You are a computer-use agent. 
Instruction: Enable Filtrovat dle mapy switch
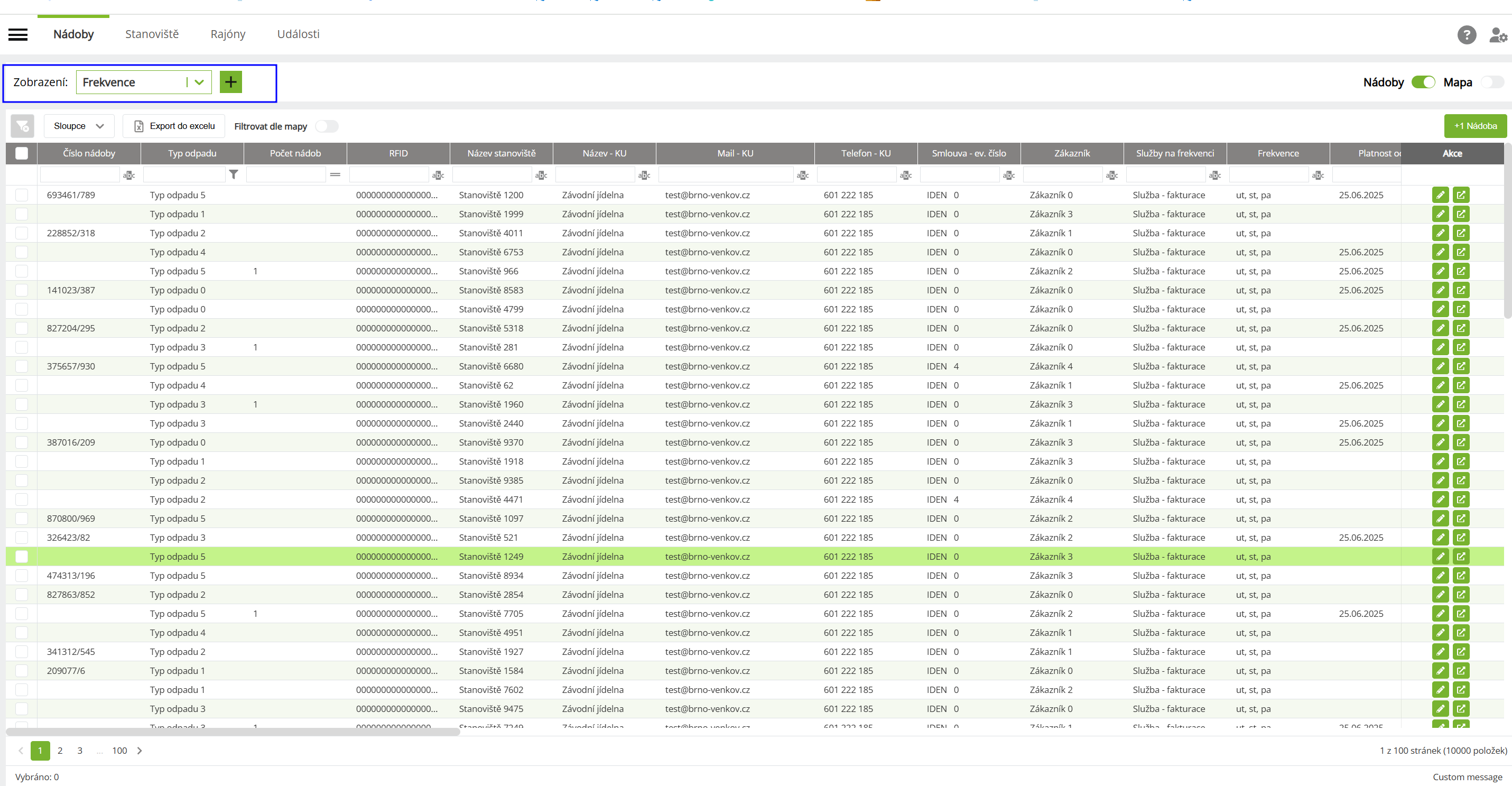coord(327,126)
